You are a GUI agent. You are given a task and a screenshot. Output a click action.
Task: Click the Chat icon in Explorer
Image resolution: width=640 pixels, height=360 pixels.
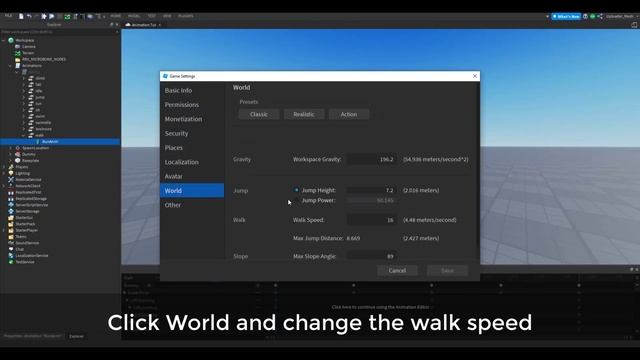11,249
